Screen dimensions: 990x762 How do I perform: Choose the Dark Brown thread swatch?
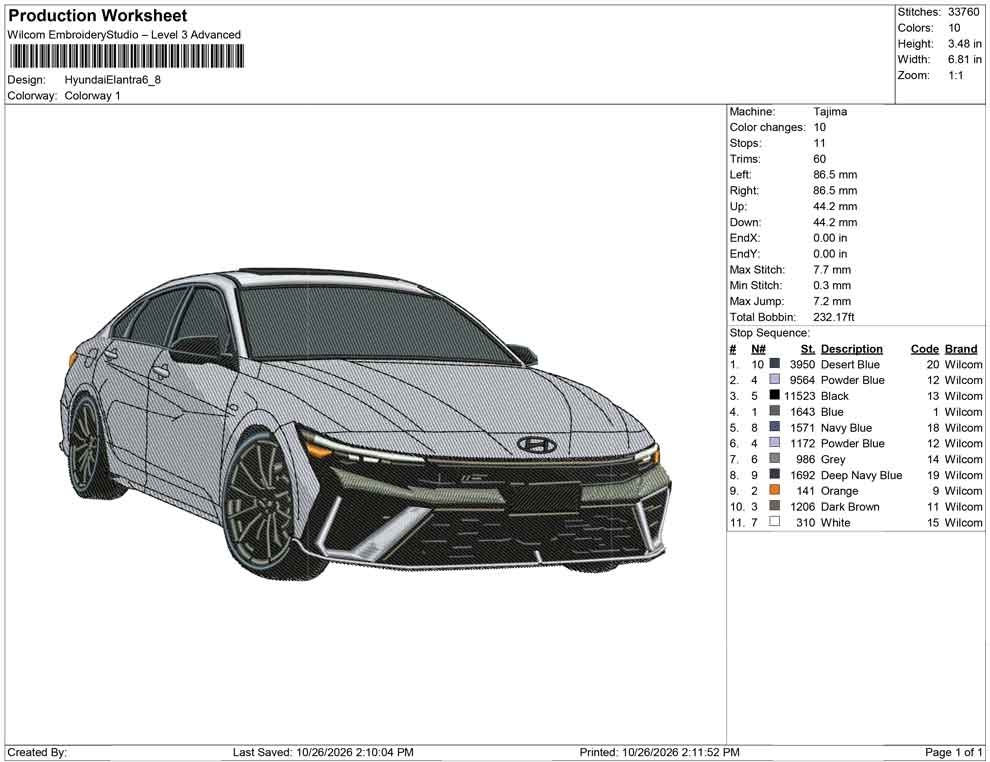tap(774, 506)
